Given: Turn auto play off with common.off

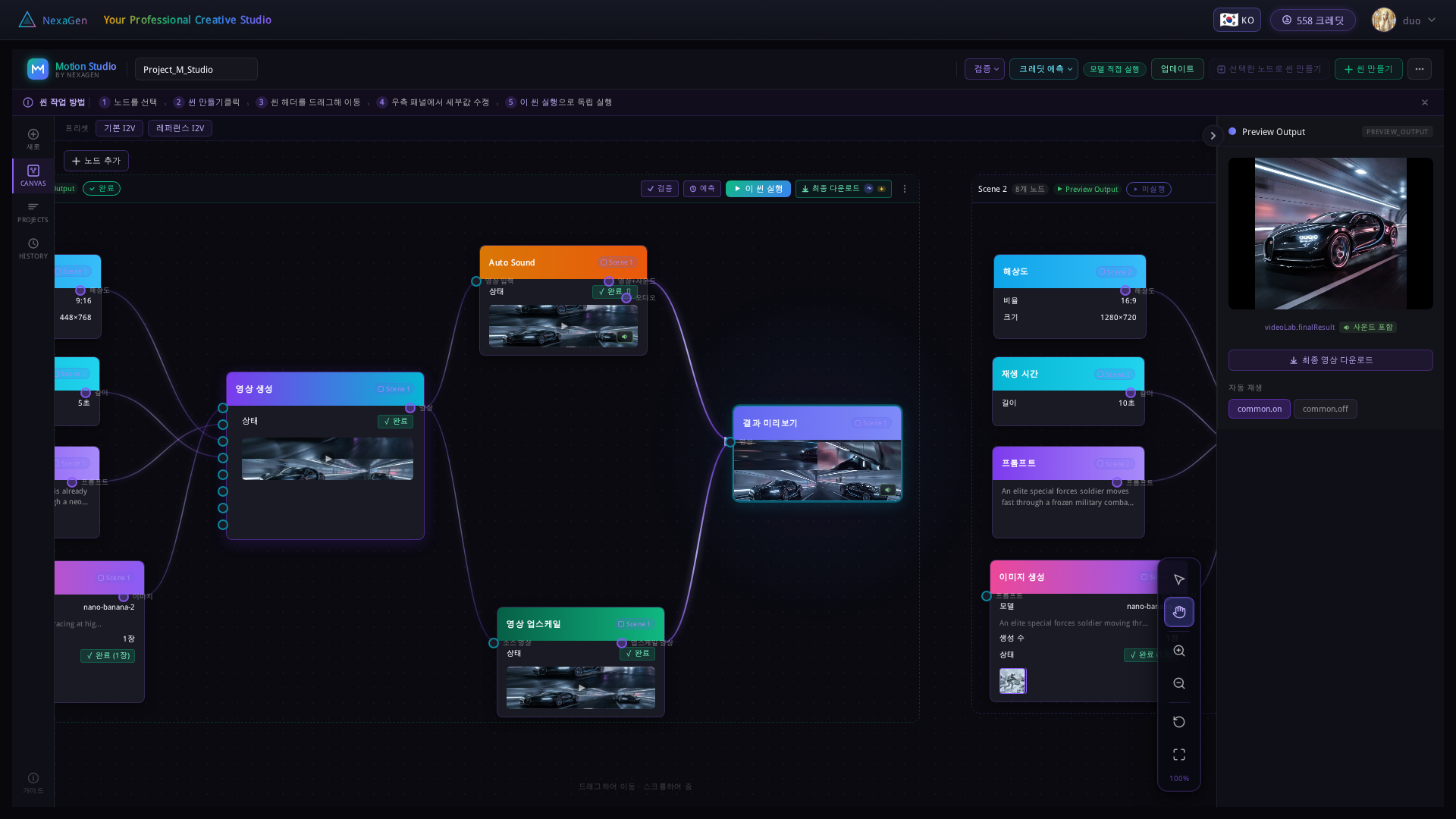Looking at the screenshot, I should [x=1326, y=409].
